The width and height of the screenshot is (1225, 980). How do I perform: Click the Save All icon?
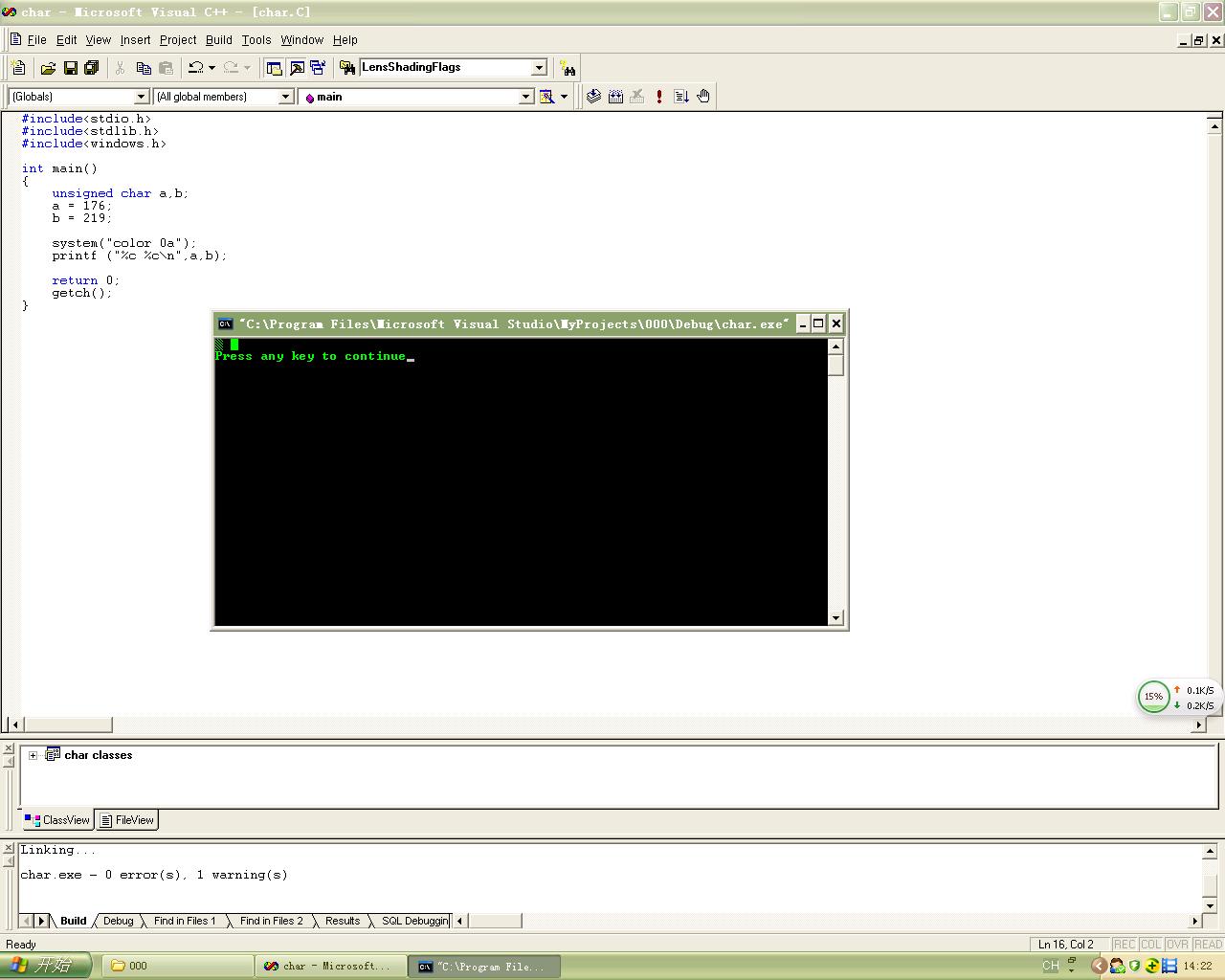click(92, 68)
